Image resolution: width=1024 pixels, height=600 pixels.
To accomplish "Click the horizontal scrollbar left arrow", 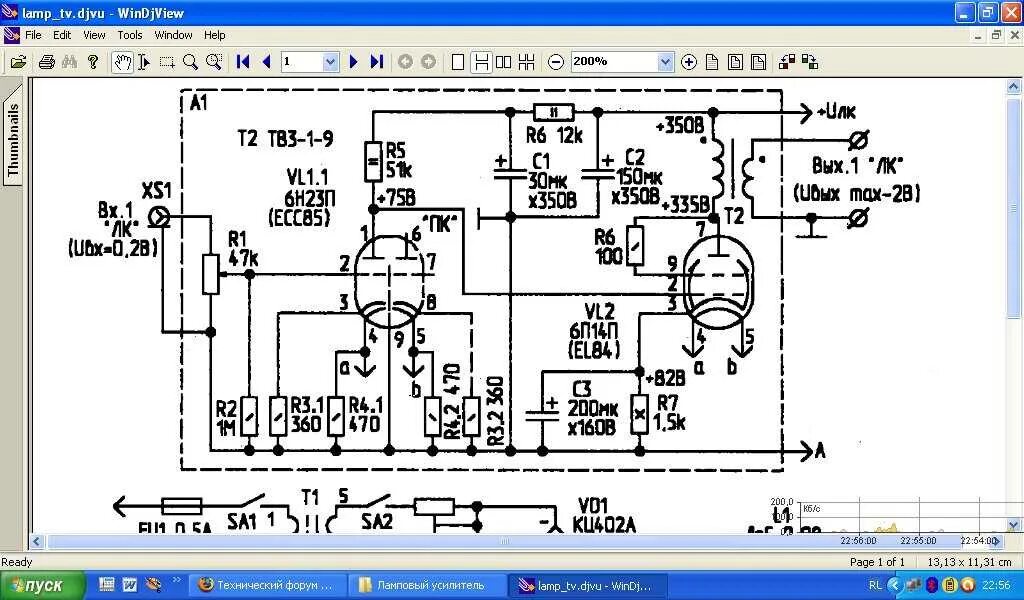I will pos(37,541).
